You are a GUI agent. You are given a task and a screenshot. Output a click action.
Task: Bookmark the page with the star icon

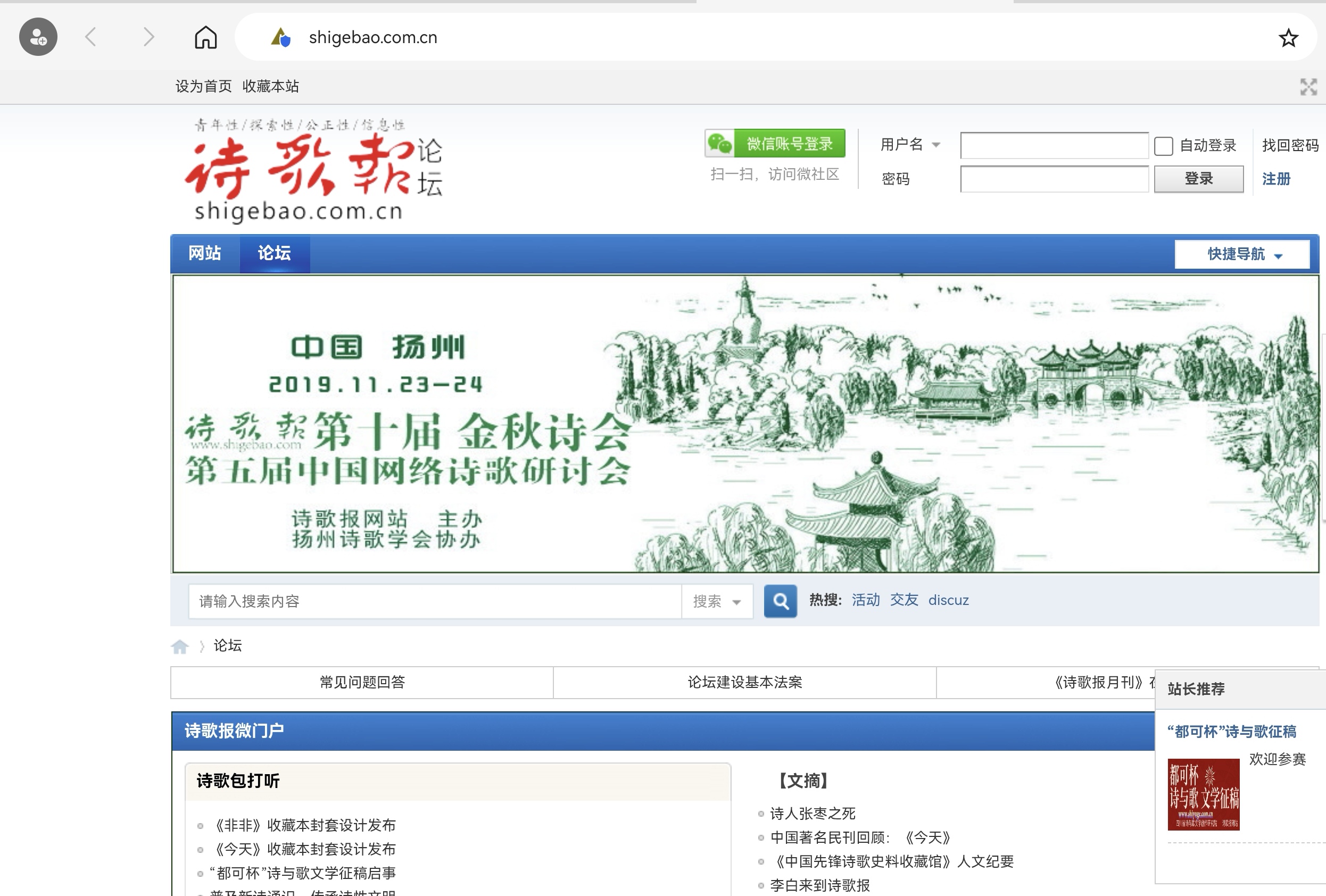point(1288,37)
